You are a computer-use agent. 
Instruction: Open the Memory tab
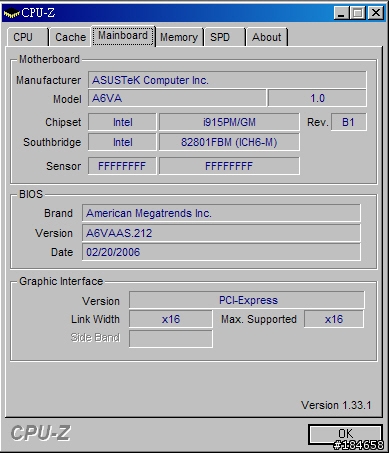coord(179,37)
